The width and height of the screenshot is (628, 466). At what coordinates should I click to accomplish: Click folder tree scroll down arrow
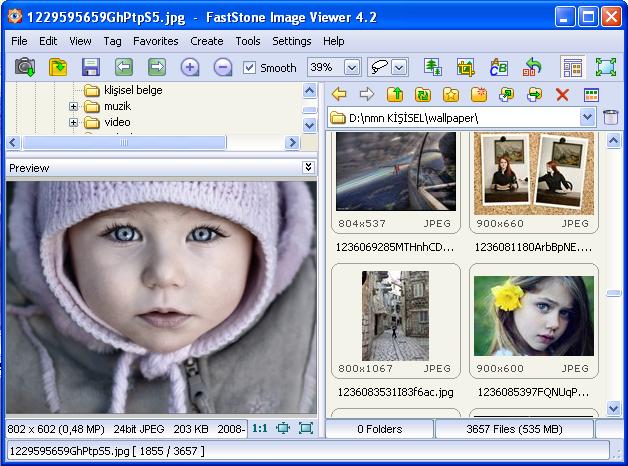(x=310, y=125)
